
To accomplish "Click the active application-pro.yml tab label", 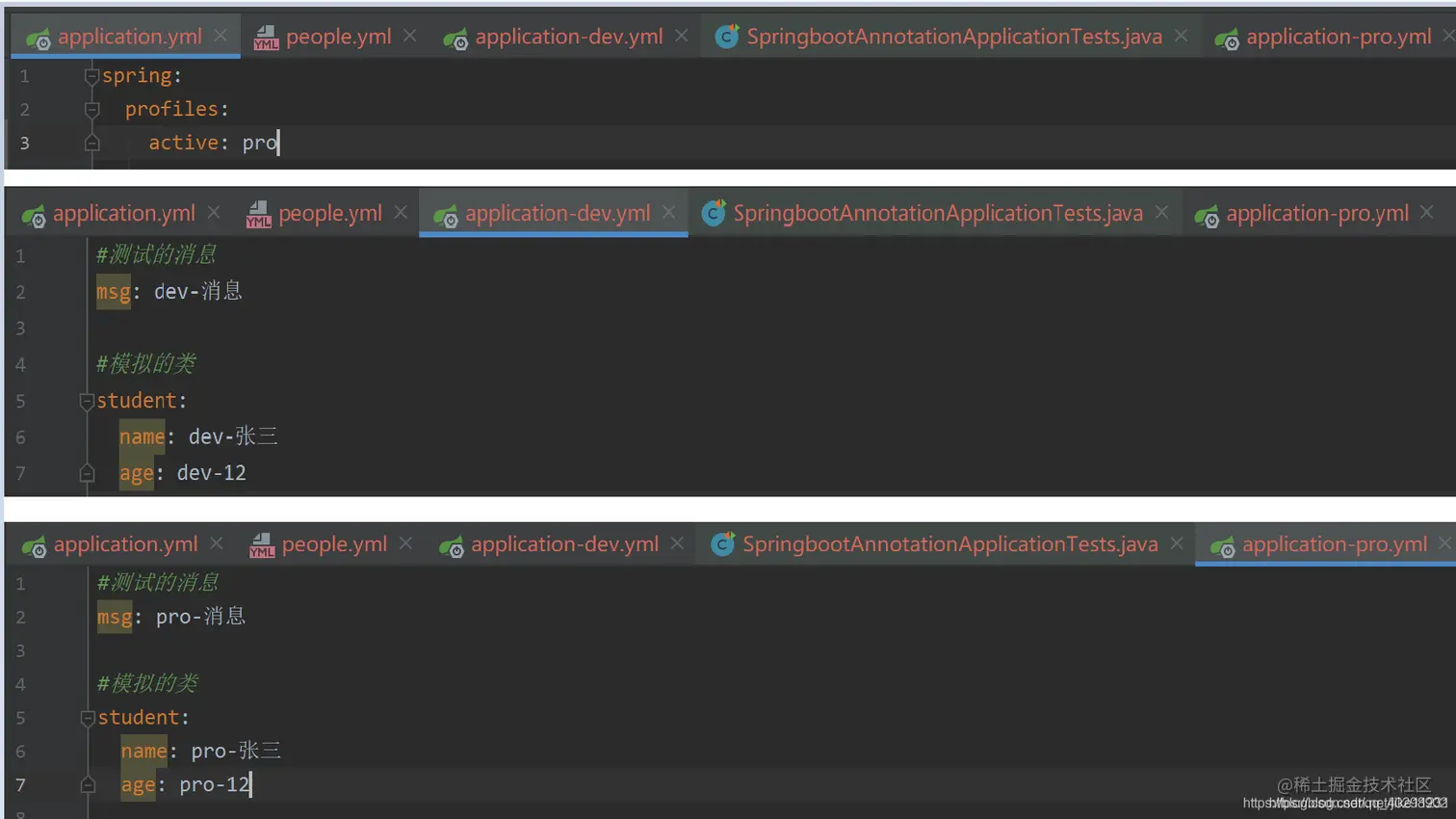I will pyautogui.click(x=1335, y=544).
